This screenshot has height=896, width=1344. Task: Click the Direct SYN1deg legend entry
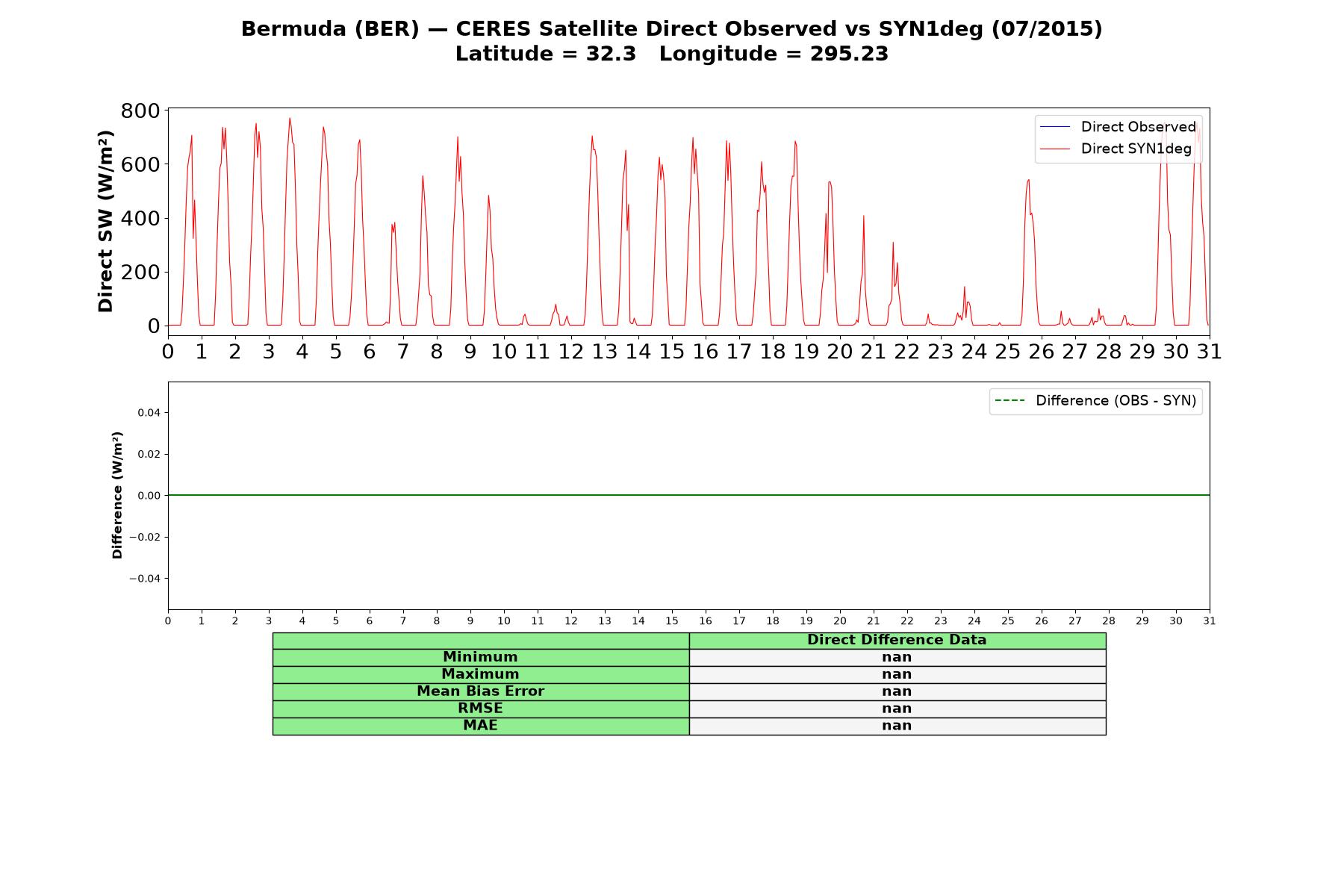pos(1116,149)
